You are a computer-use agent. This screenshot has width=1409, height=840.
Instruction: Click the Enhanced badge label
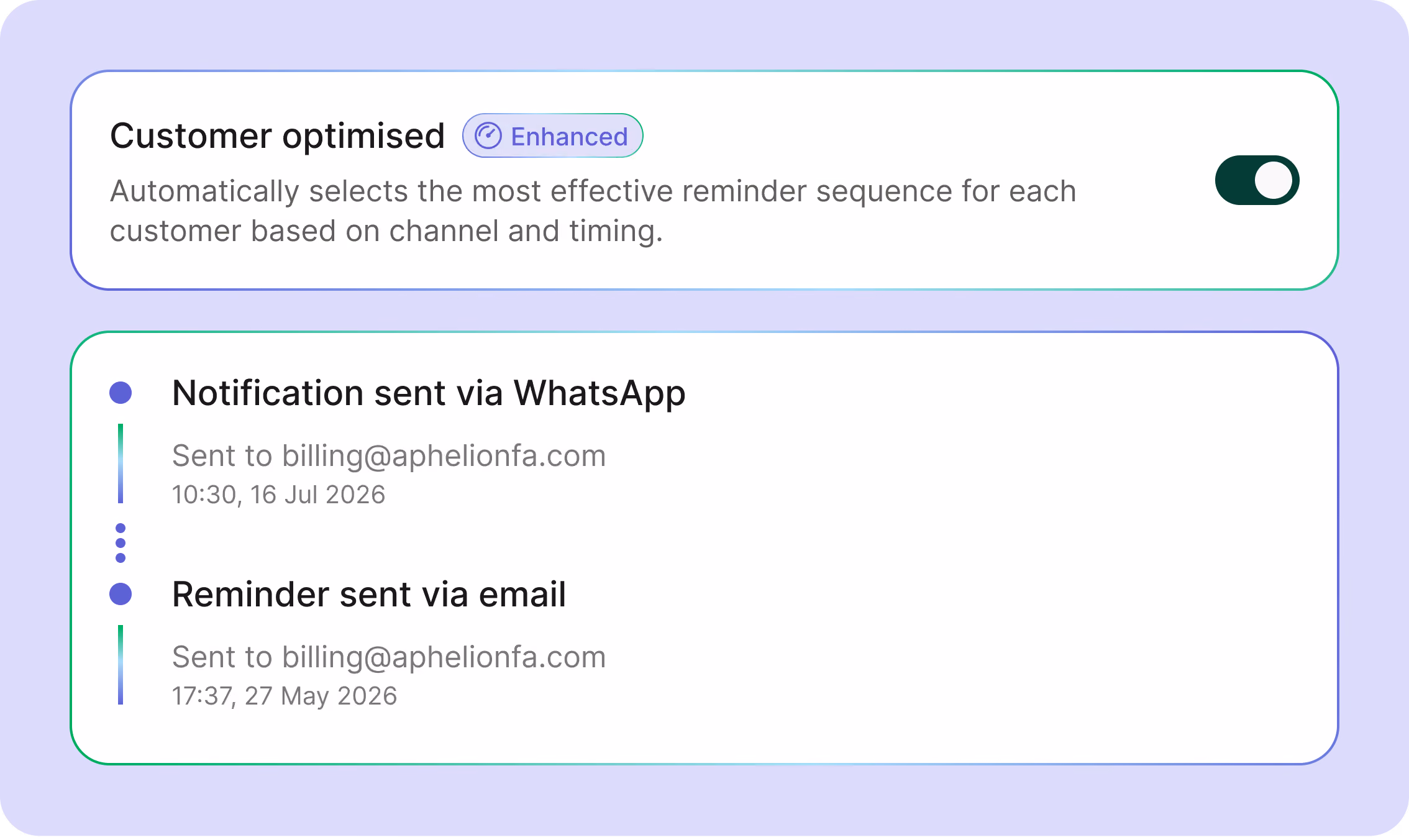pos(569,137)
